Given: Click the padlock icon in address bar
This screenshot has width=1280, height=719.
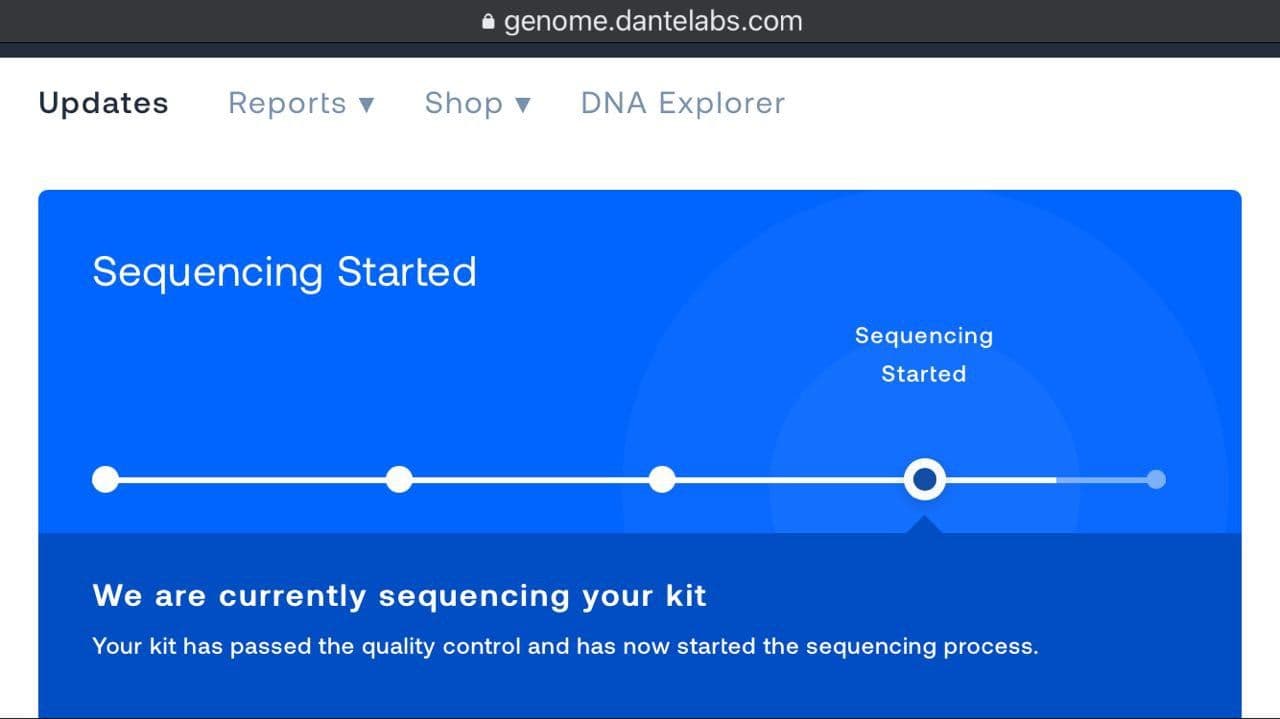Looking at the screenshot, I should click(488, 22).
